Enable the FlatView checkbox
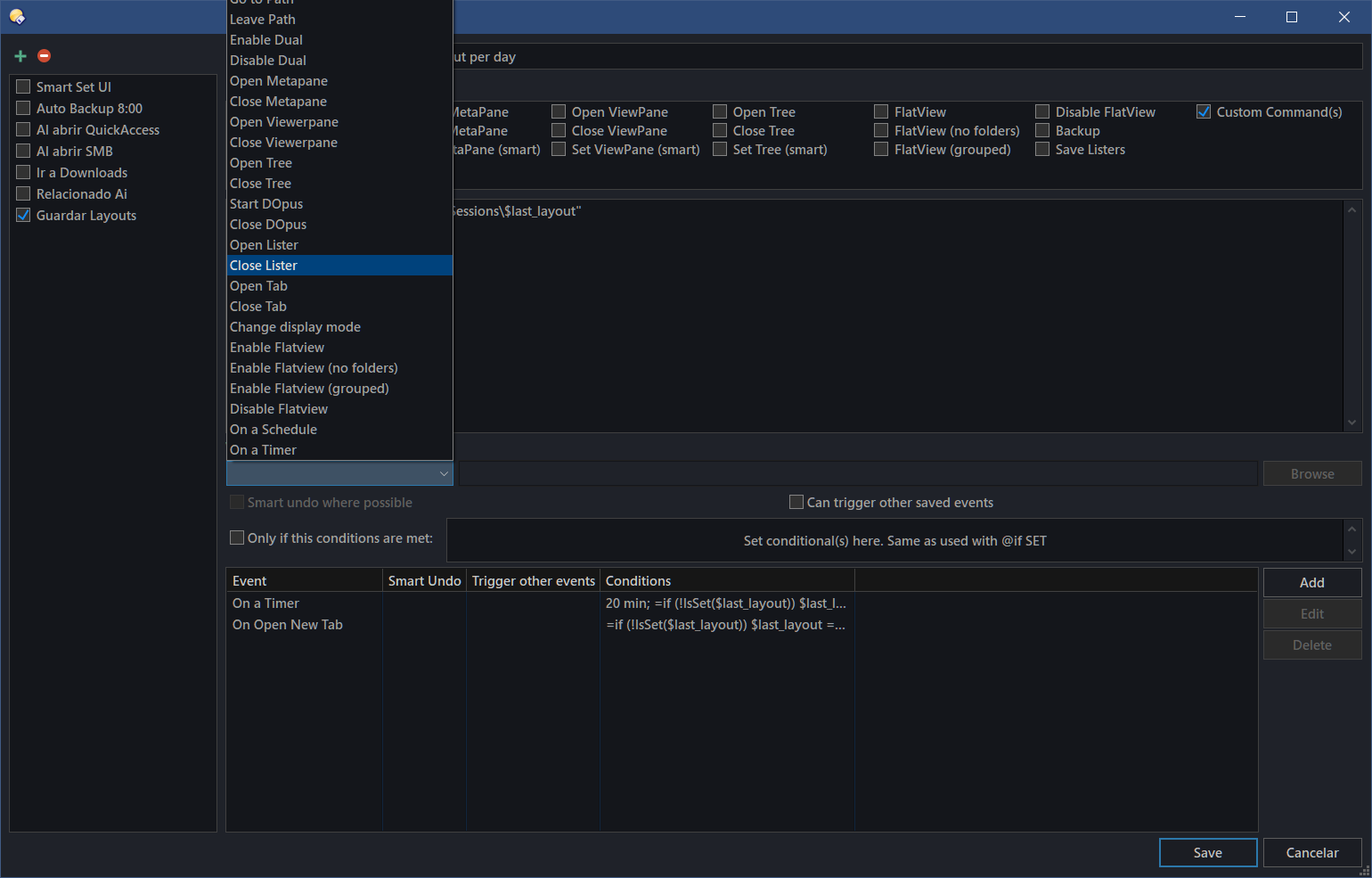The width and height of the screenshot is (1372, 878). coord(881,111)
